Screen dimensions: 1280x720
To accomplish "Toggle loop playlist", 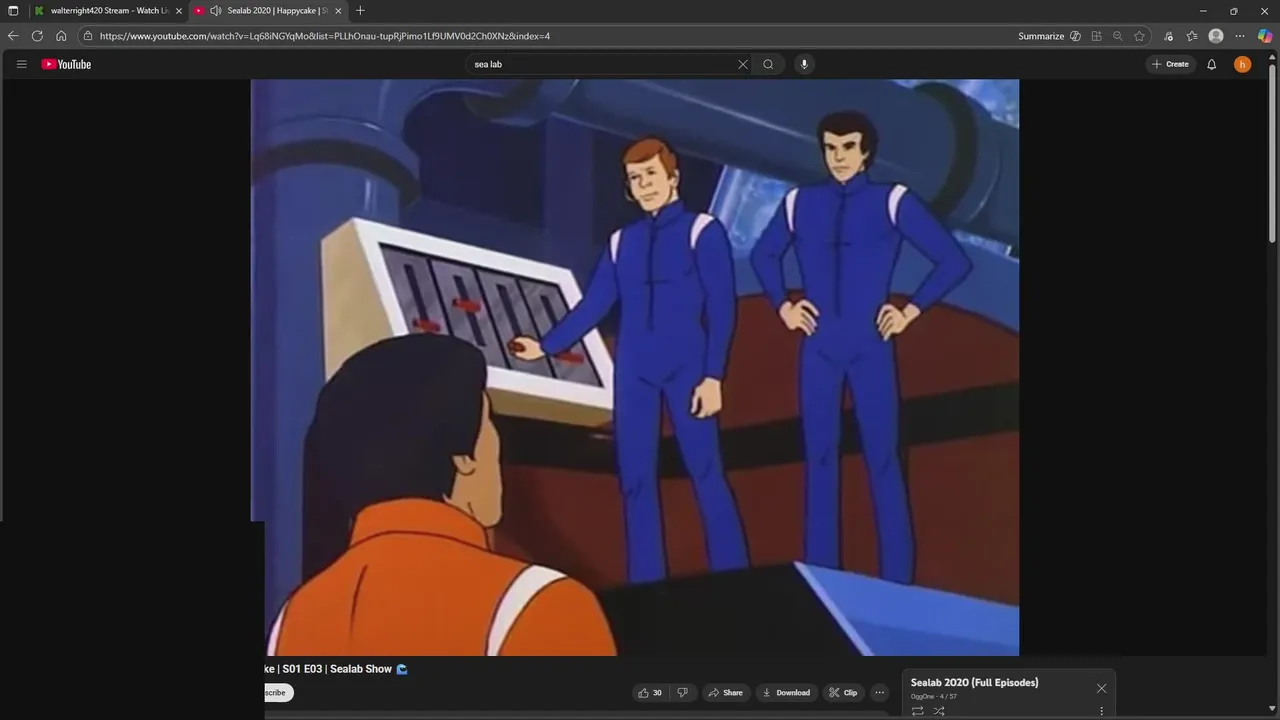I will tap(917, 711).
